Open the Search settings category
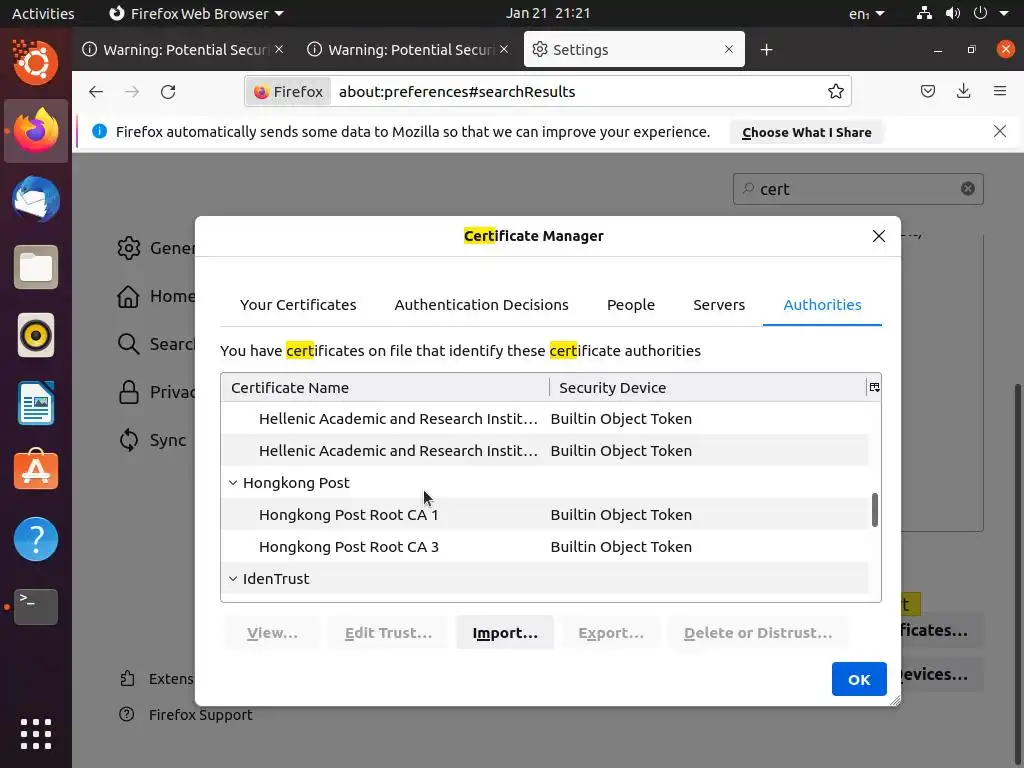The height and width of the screenshot is (768, 1024). [156, 344]
